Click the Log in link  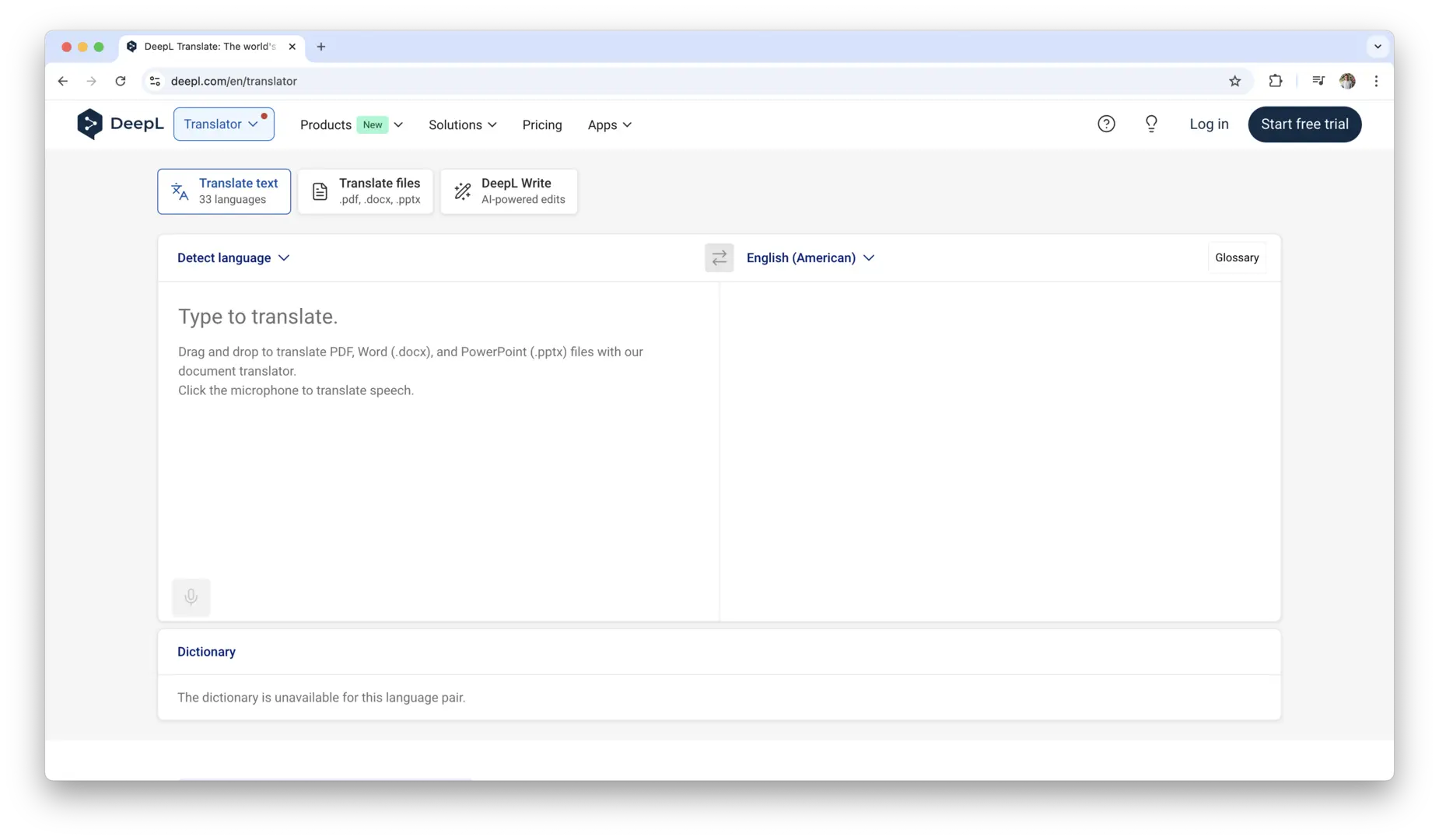(1209, 124)
